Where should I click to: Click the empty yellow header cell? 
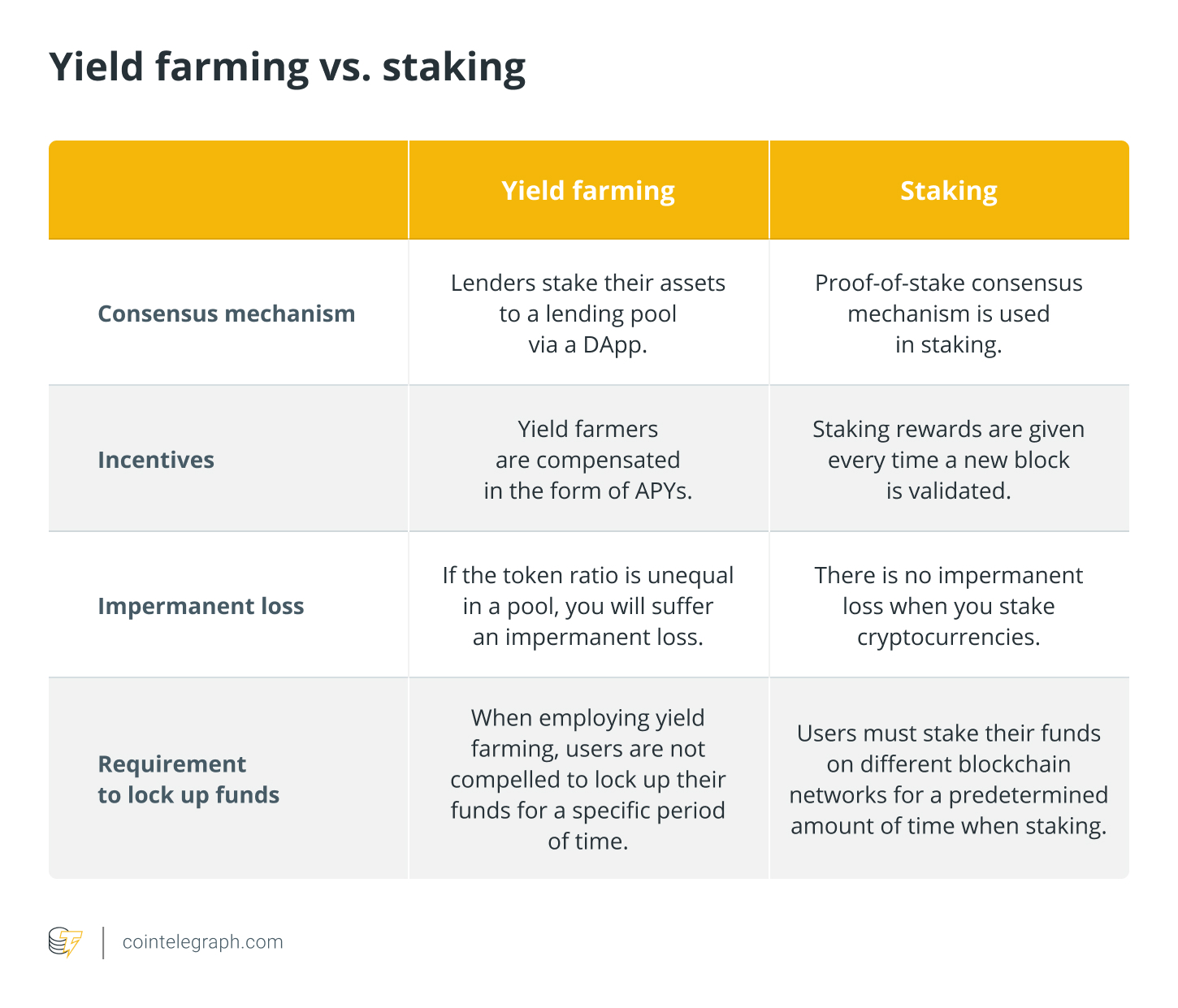coord(228,190)
